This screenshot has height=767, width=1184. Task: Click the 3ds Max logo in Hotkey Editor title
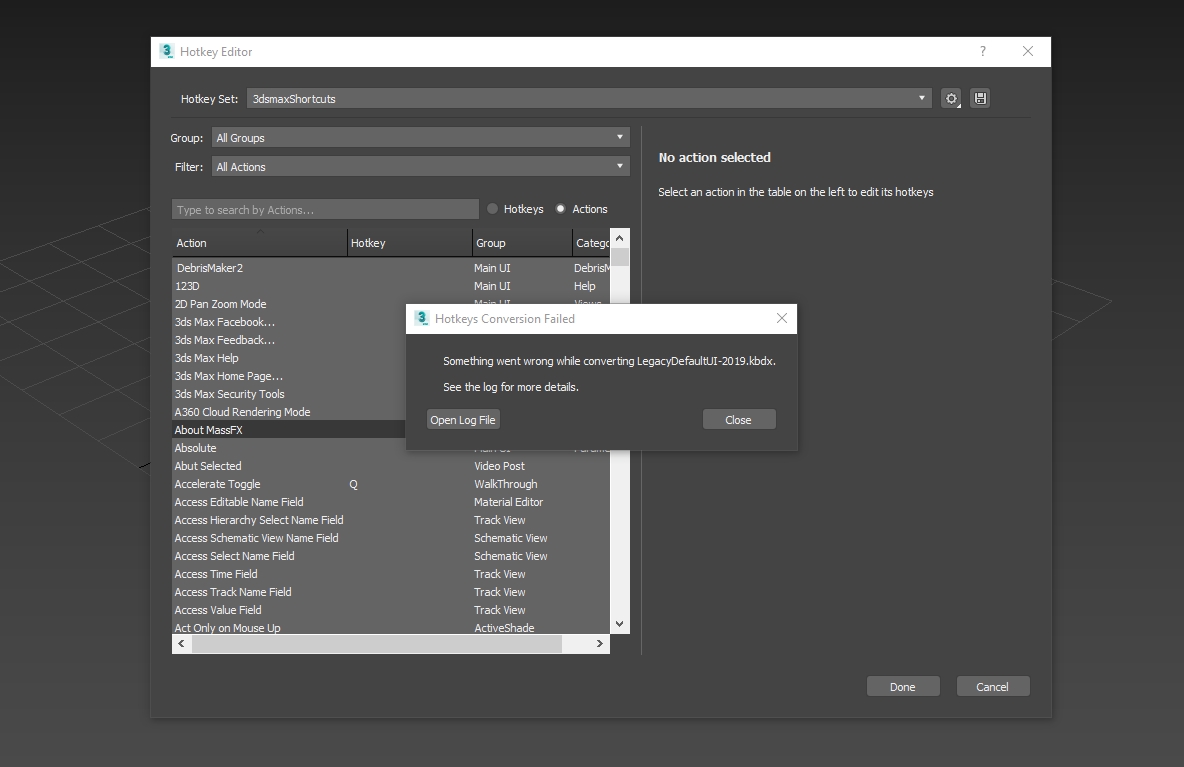click(167, 51)
